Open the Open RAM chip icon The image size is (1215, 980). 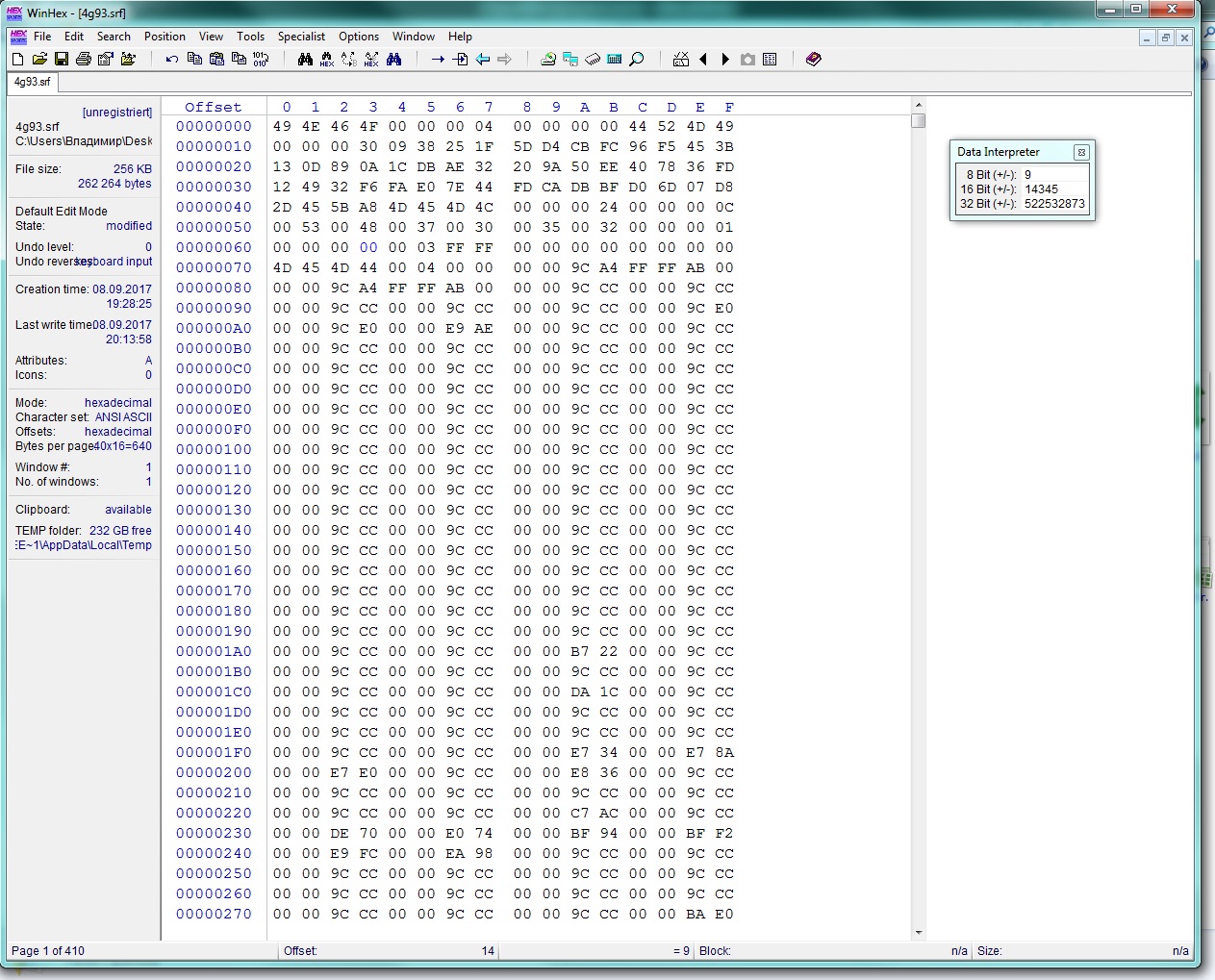pos(593,60)
